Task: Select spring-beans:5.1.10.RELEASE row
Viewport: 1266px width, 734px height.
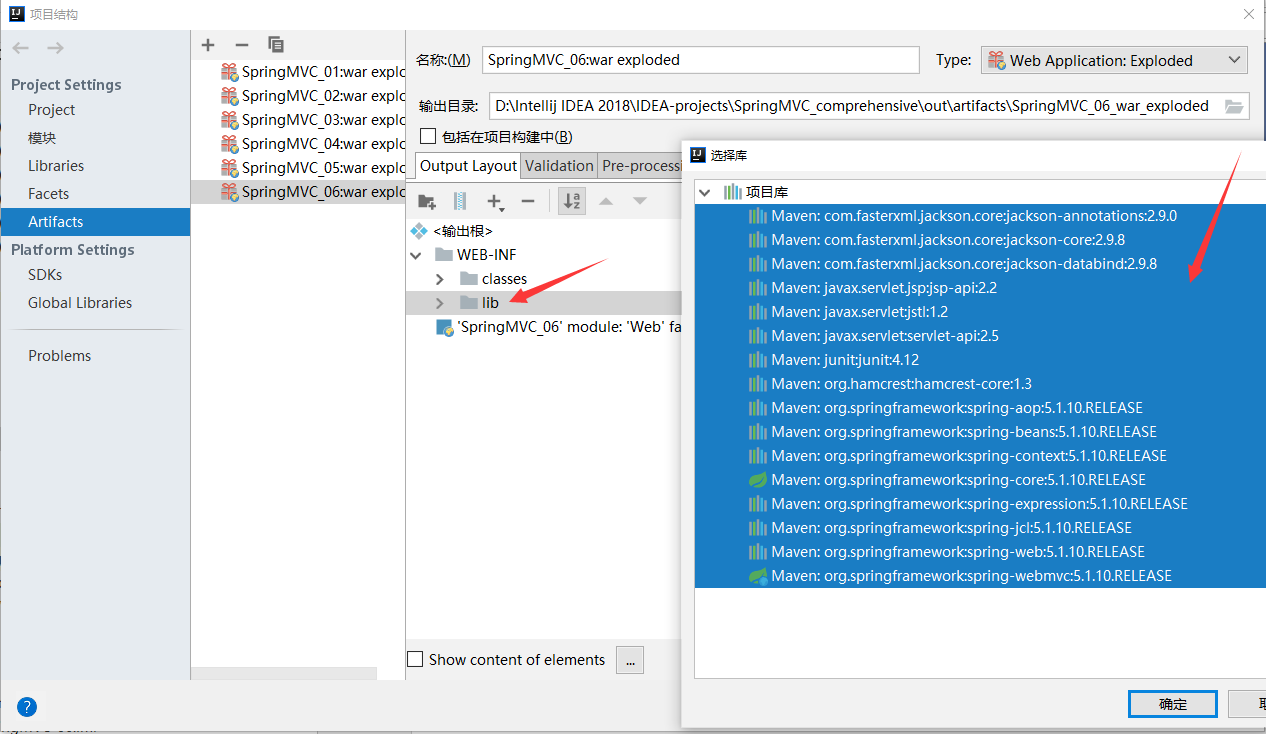Action: [x=980, y=432]
